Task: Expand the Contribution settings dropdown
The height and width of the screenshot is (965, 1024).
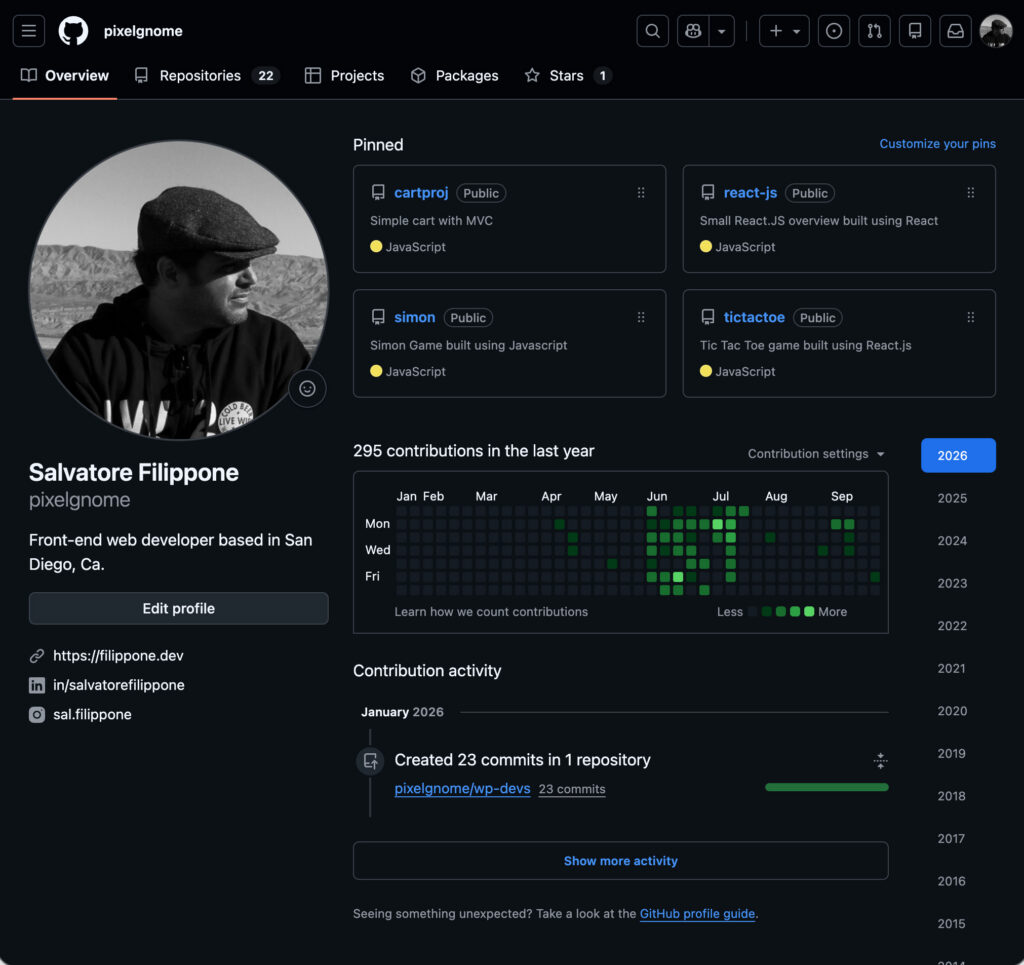Action: (816, 454)
